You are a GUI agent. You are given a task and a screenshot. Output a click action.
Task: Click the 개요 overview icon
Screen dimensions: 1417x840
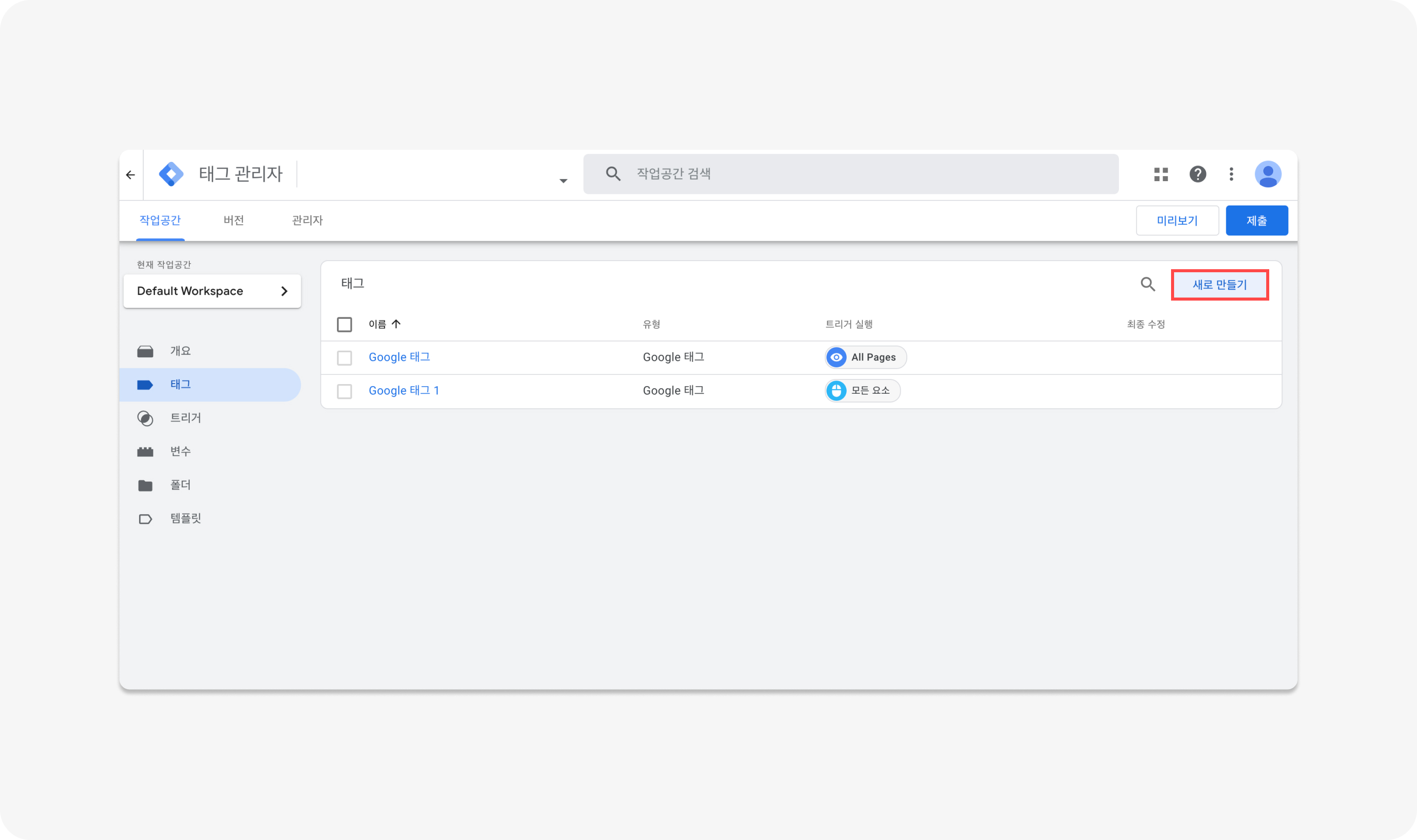(x=145, y=352)
